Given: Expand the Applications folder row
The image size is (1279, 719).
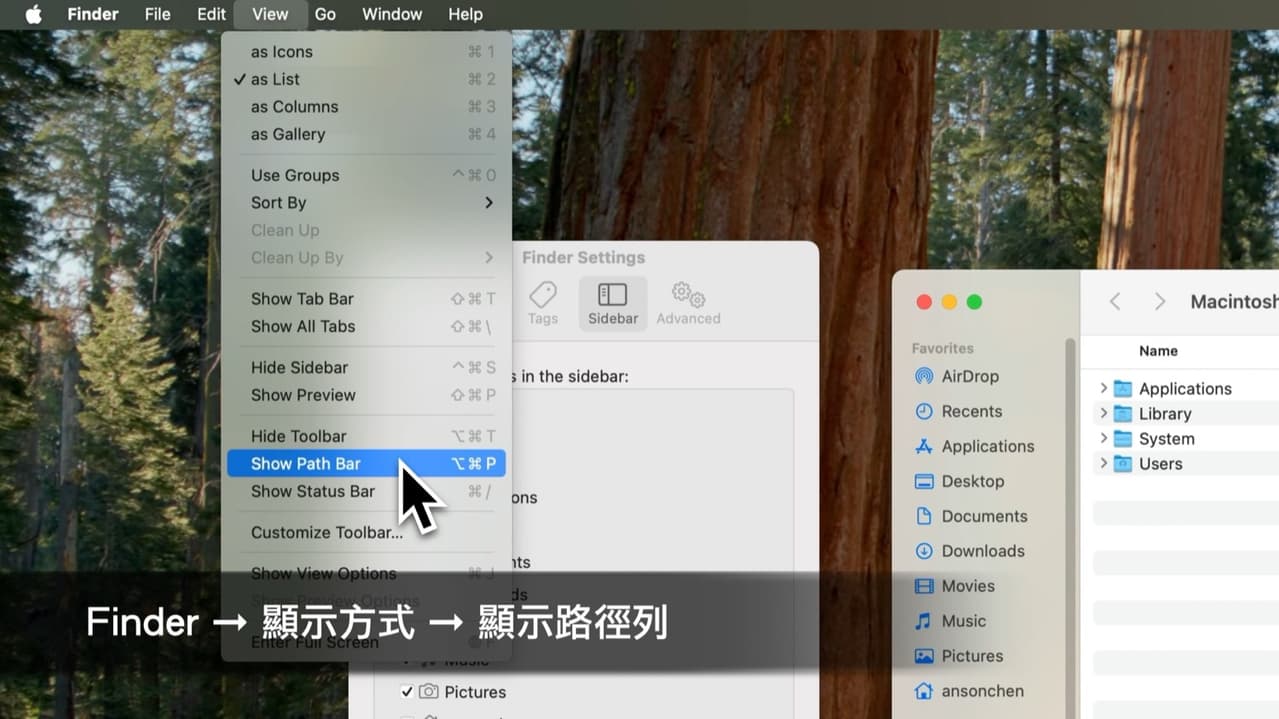Looking at the screenshot, I should pyautogui.click(x=1103, y=388).
